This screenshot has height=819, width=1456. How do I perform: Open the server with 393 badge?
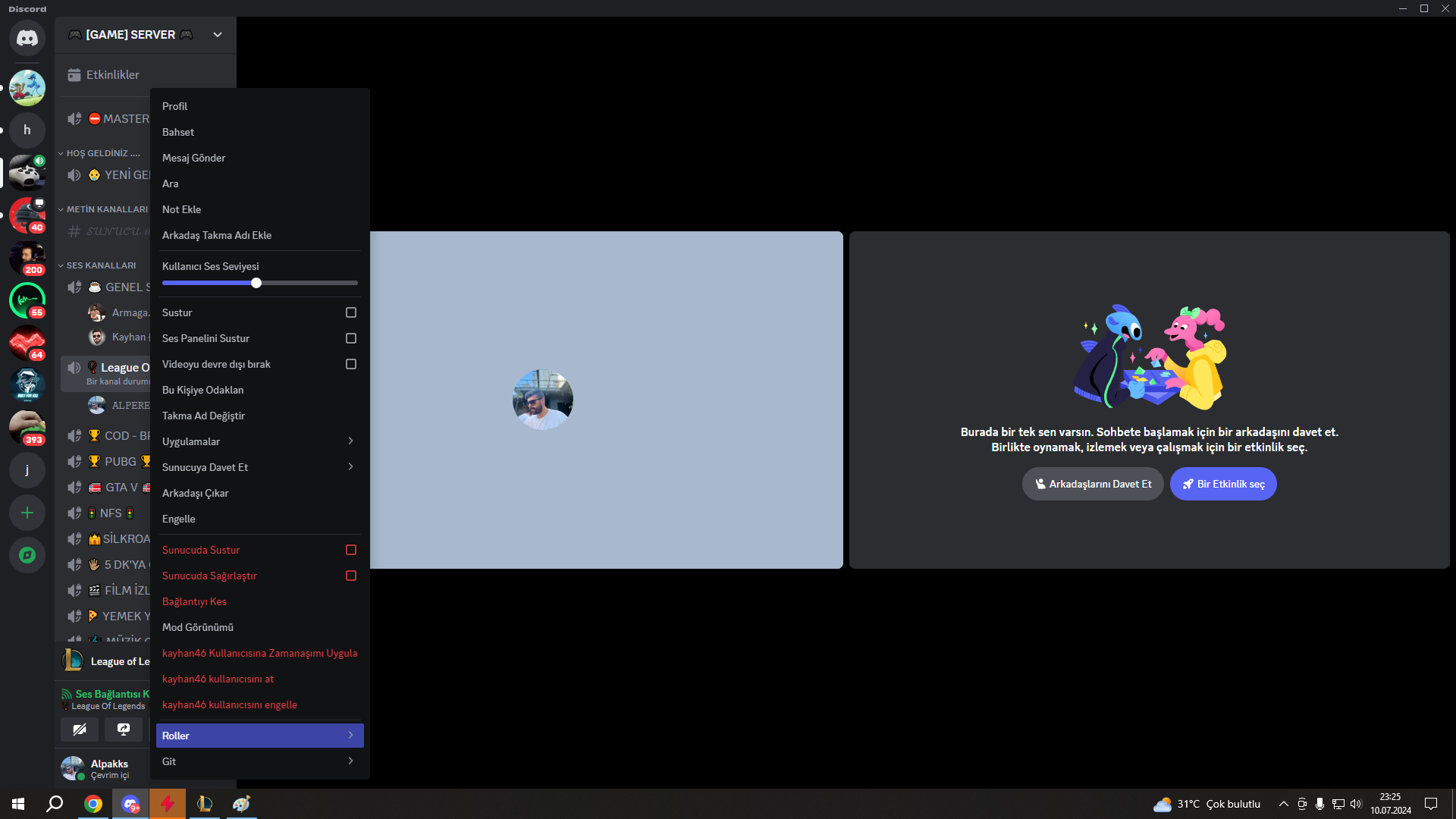coord(27,428)
